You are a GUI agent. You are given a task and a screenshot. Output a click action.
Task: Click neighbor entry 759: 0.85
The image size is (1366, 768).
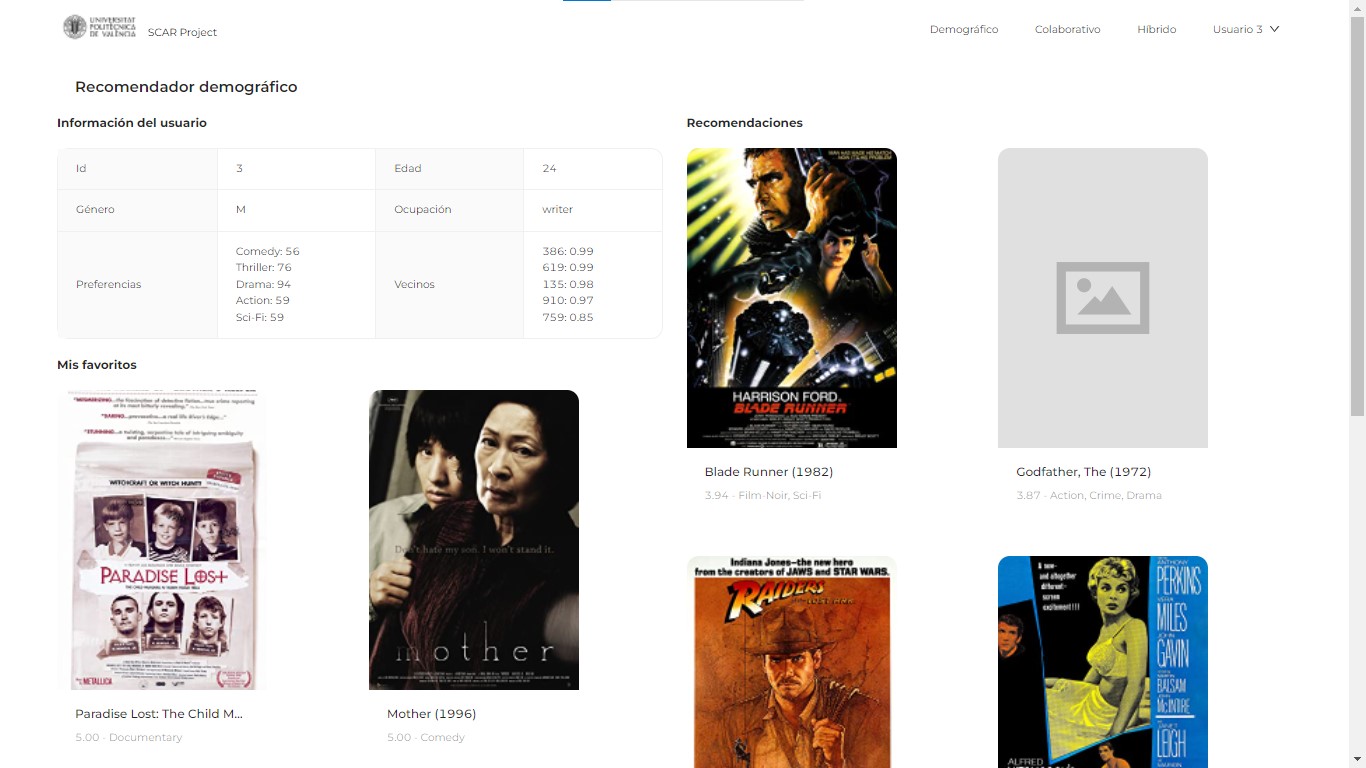coord(567,317)
